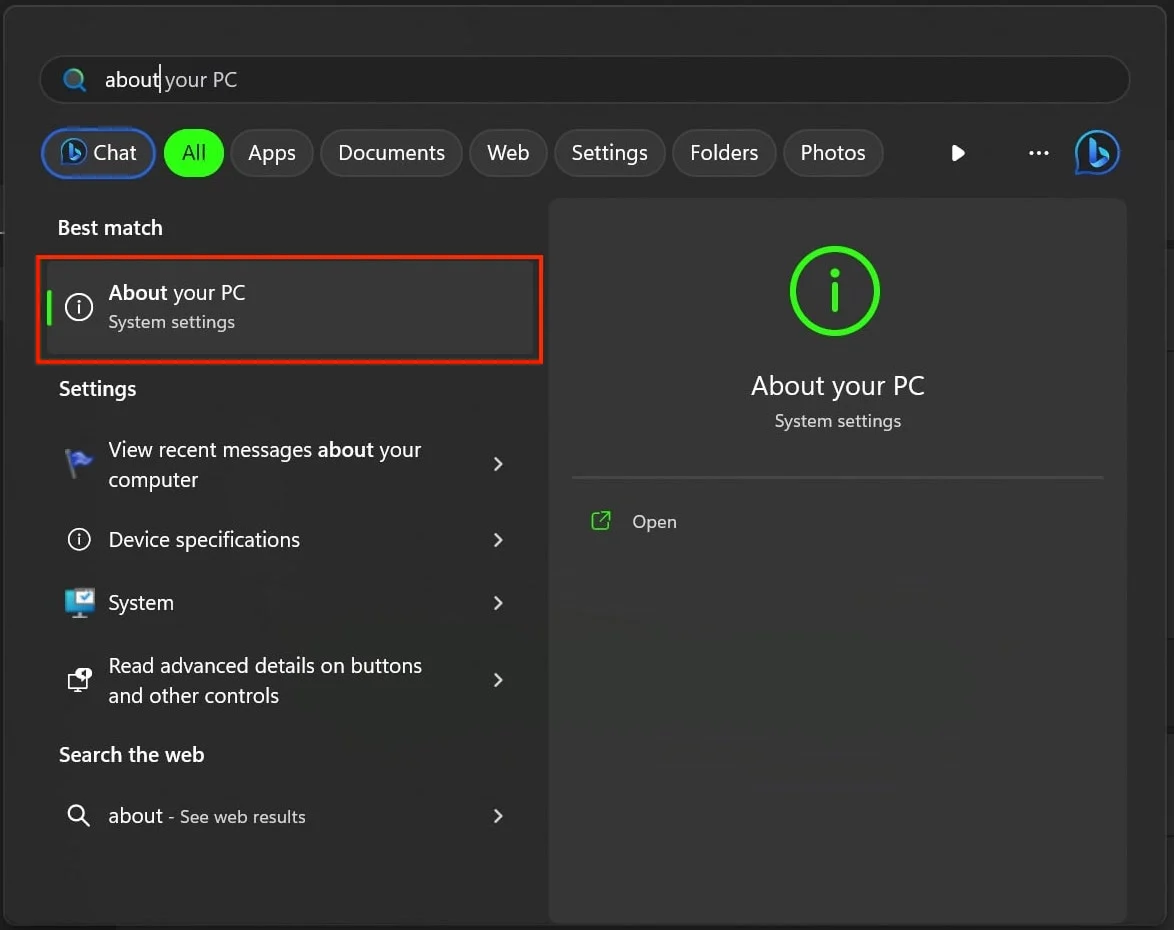Viewport: 1174px width, 930px height.
Task: Click the large green info icon in preview
Action: click(x=835, y=291)
